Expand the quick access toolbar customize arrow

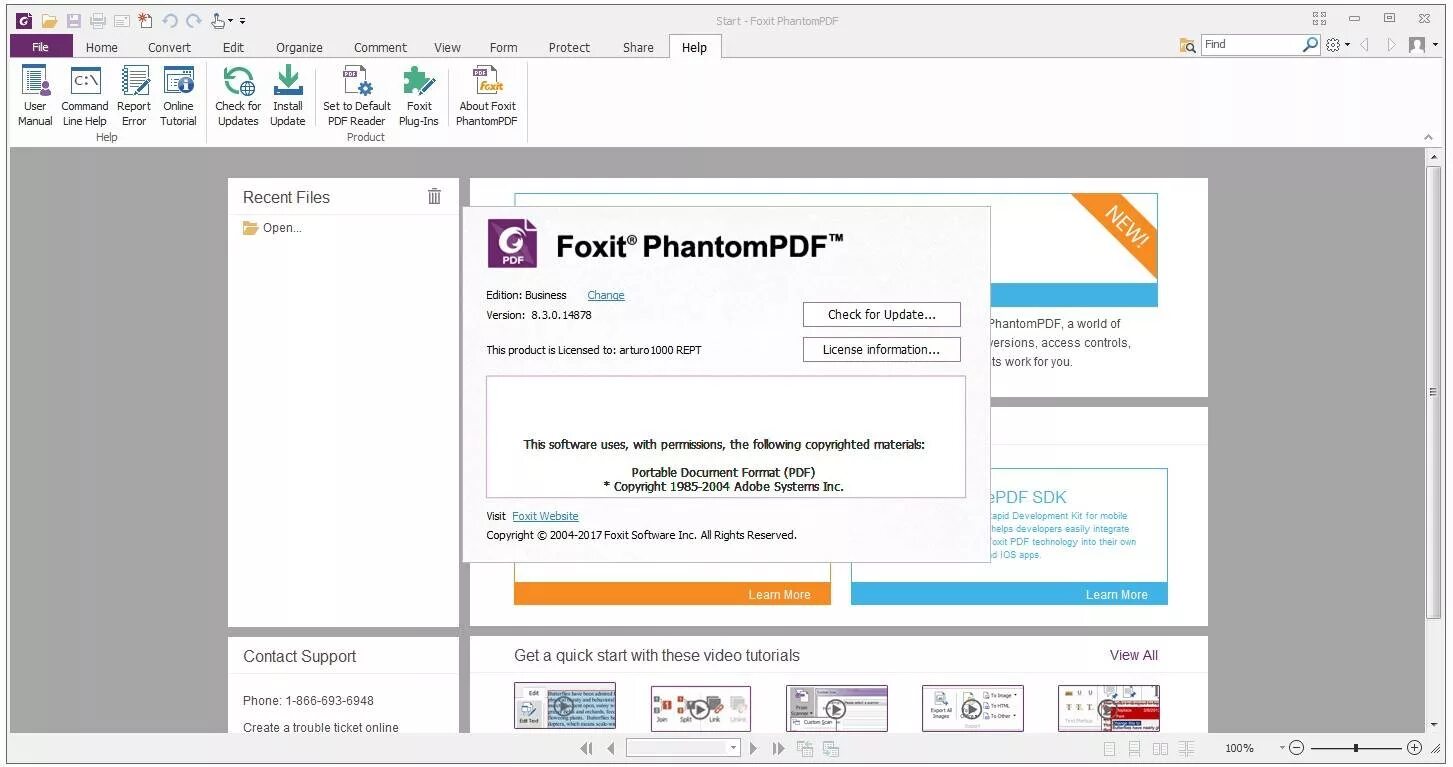coord(243,20)
